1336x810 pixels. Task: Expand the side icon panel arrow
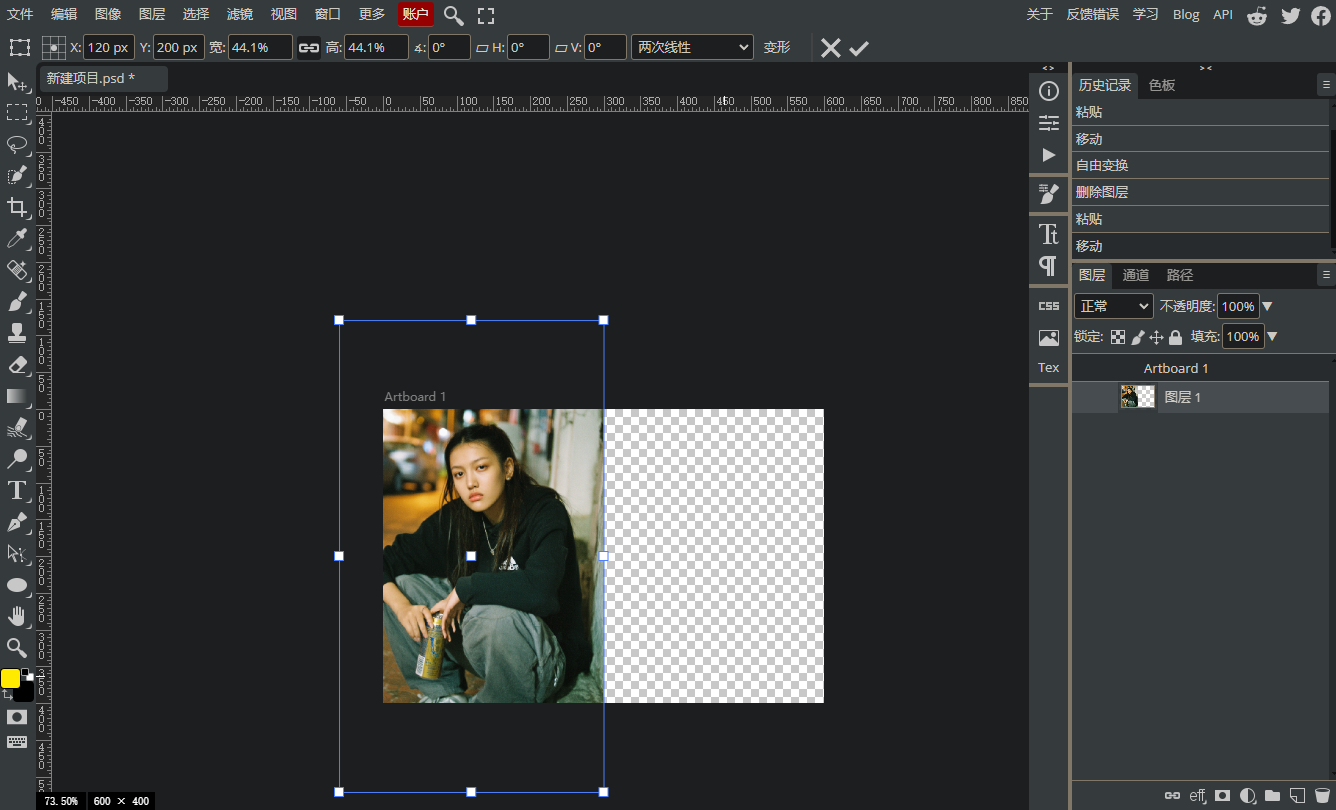[x=1048, y=68]
